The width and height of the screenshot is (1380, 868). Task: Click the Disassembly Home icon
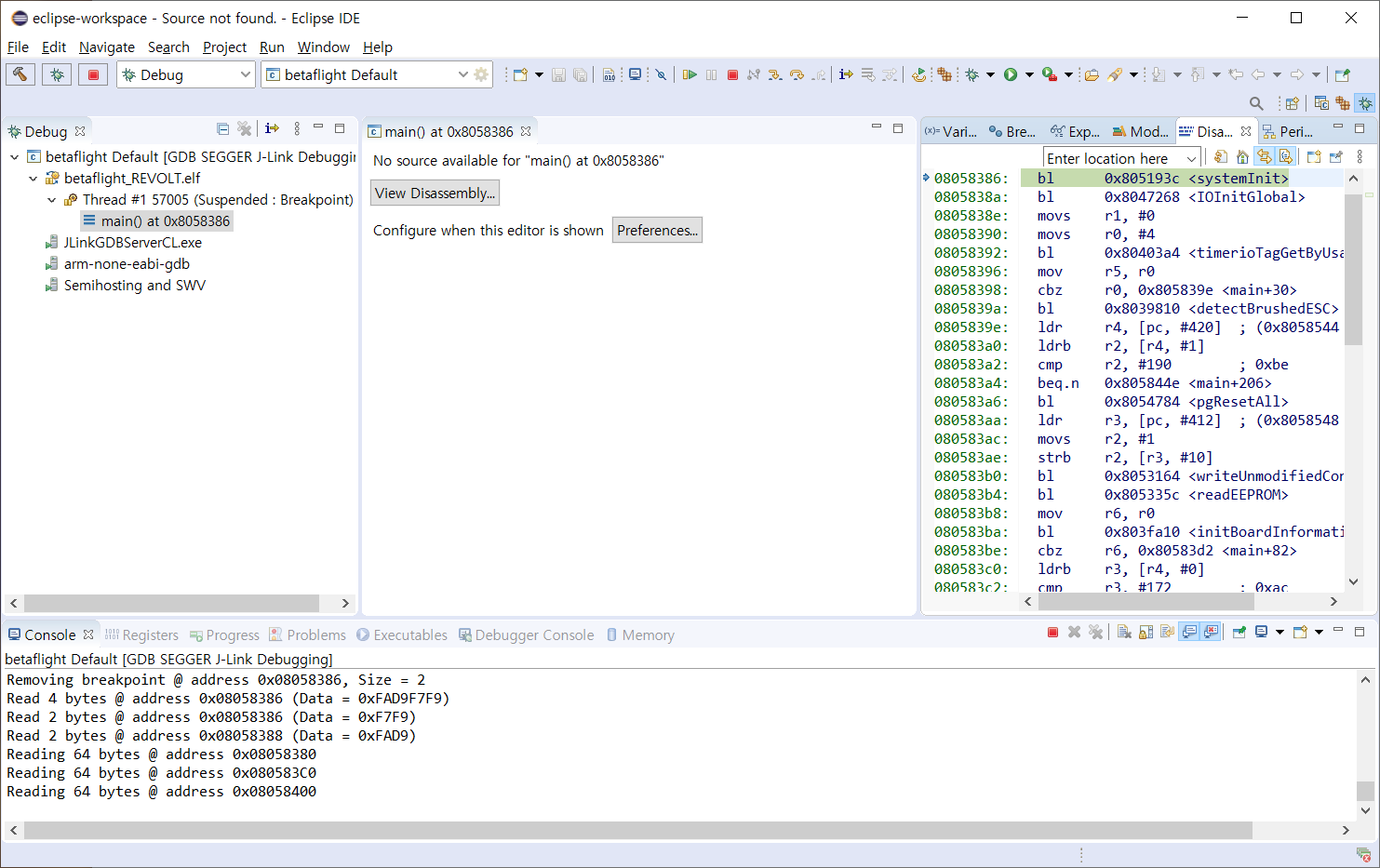point(1242,157)
